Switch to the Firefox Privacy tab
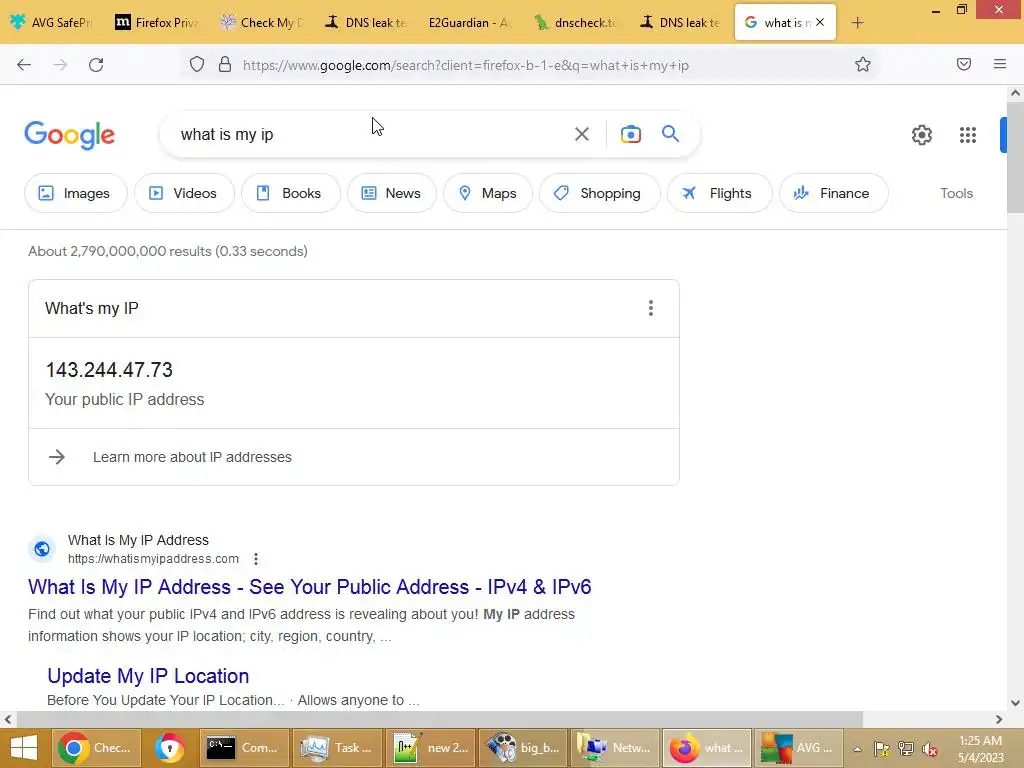 (157, 23)
